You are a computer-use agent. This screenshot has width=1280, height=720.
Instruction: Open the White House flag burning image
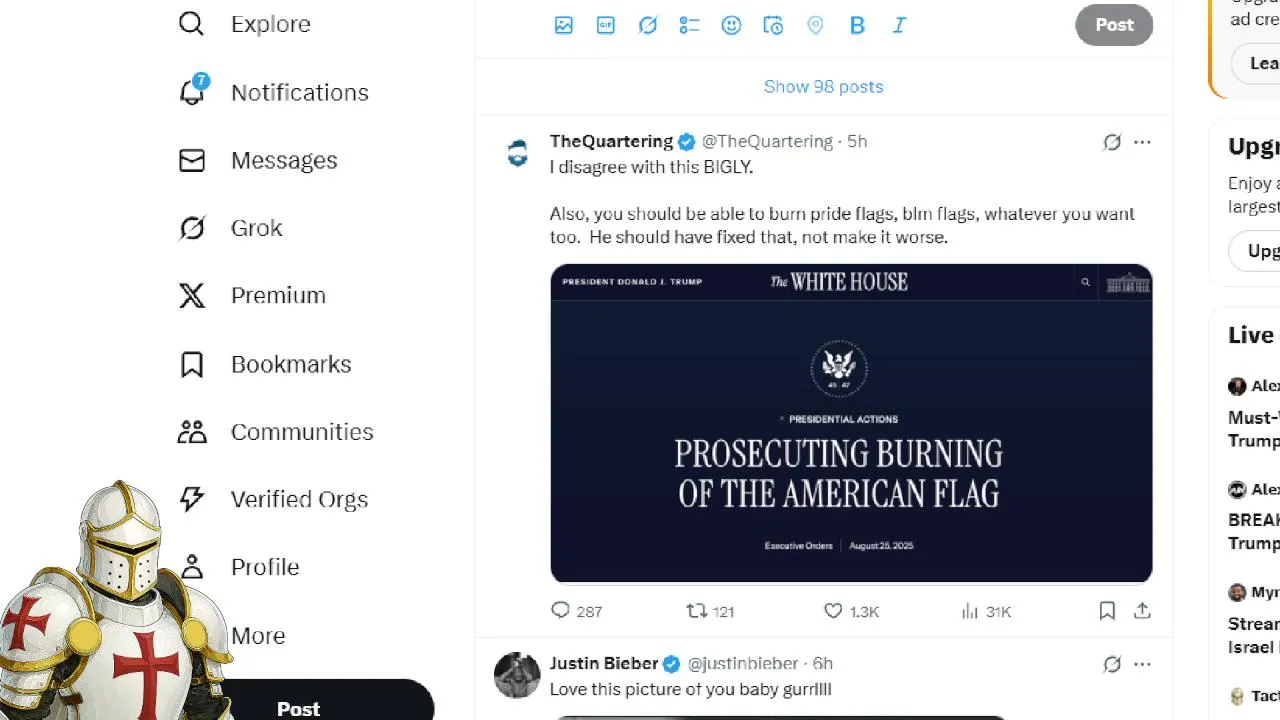tap(851, 423)
